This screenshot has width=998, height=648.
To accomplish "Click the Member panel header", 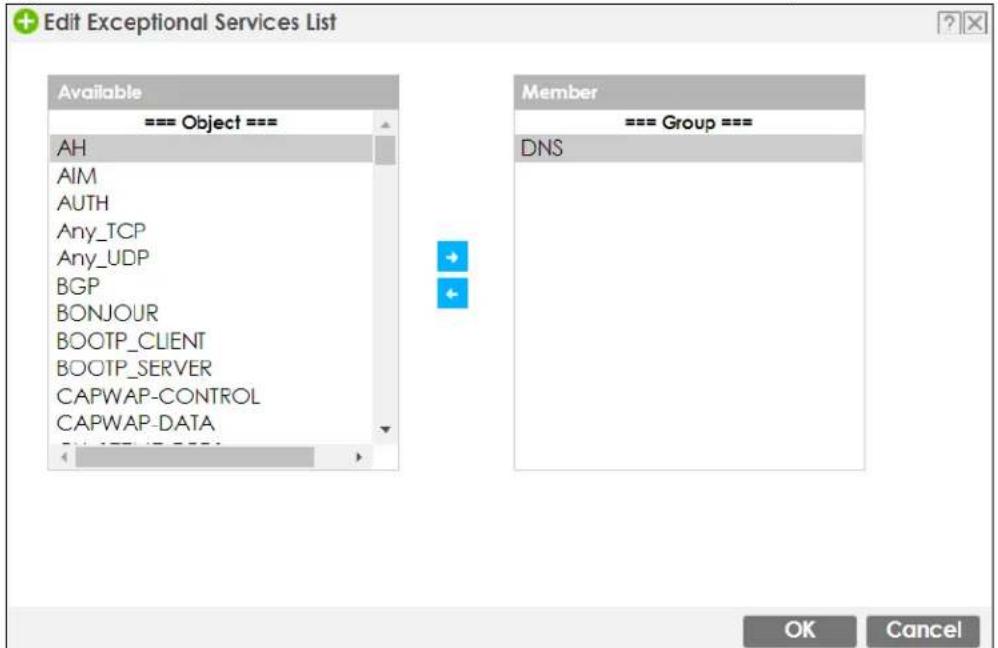I will pyautogui.click(x=689, y=92).
